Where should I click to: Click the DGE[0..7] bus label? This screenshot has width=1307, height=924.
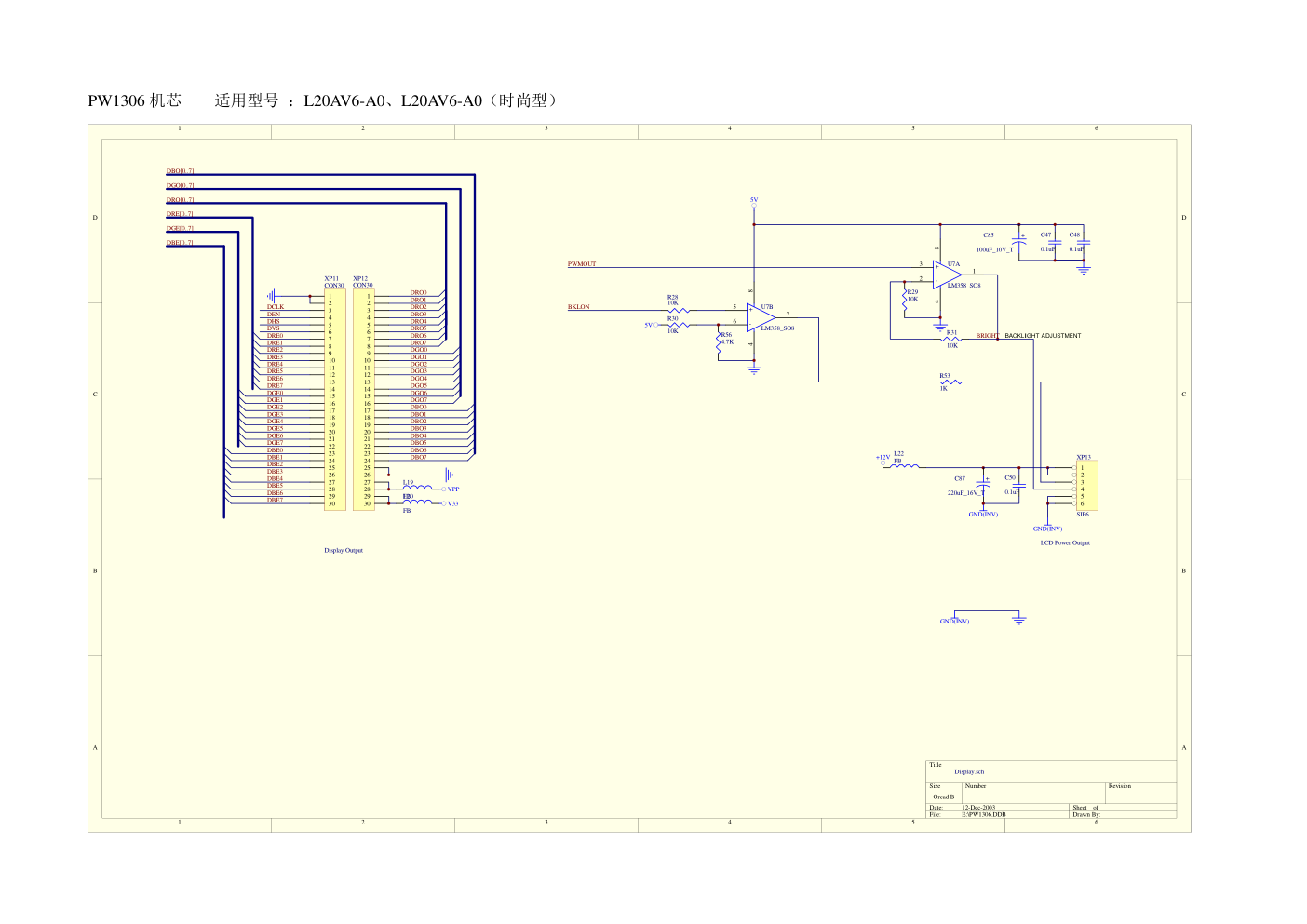pyautogui.click(x=181, y=228)
